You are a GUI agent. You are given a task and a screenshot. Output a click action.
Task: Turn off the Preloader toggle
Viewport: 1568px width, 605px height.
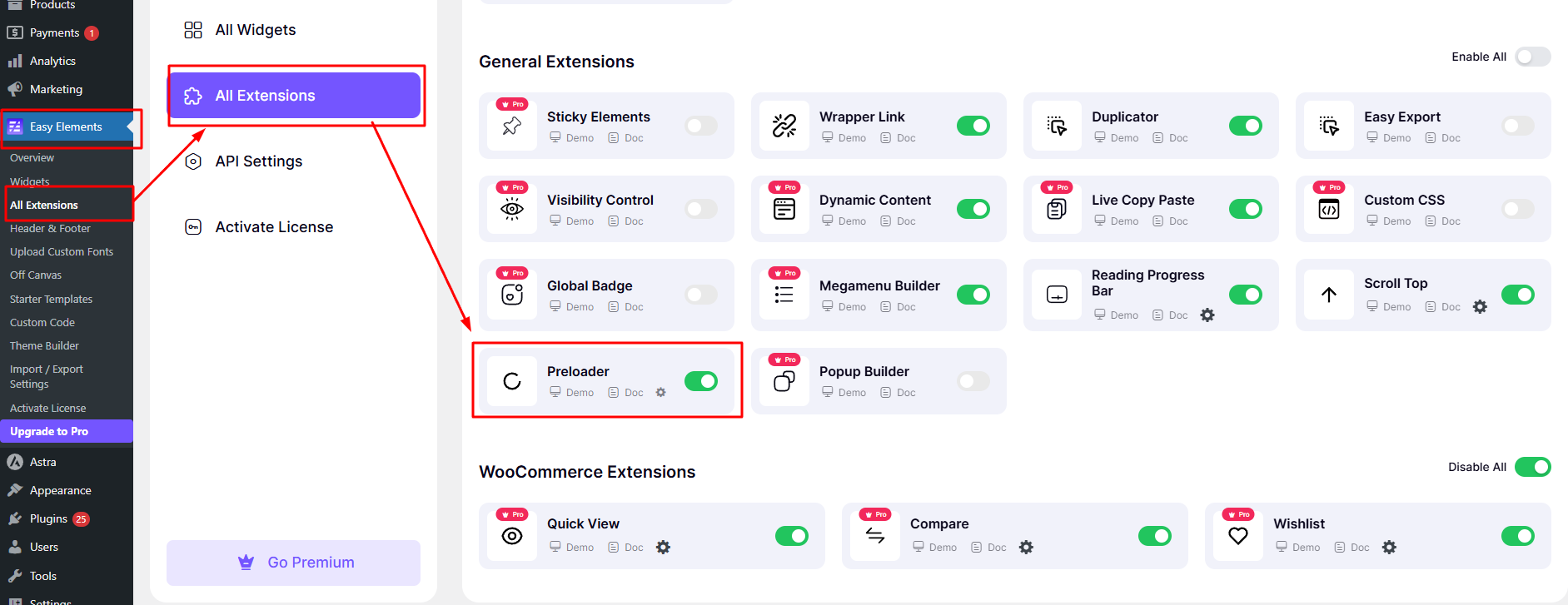pyautogui.click(x=701, y=381)
